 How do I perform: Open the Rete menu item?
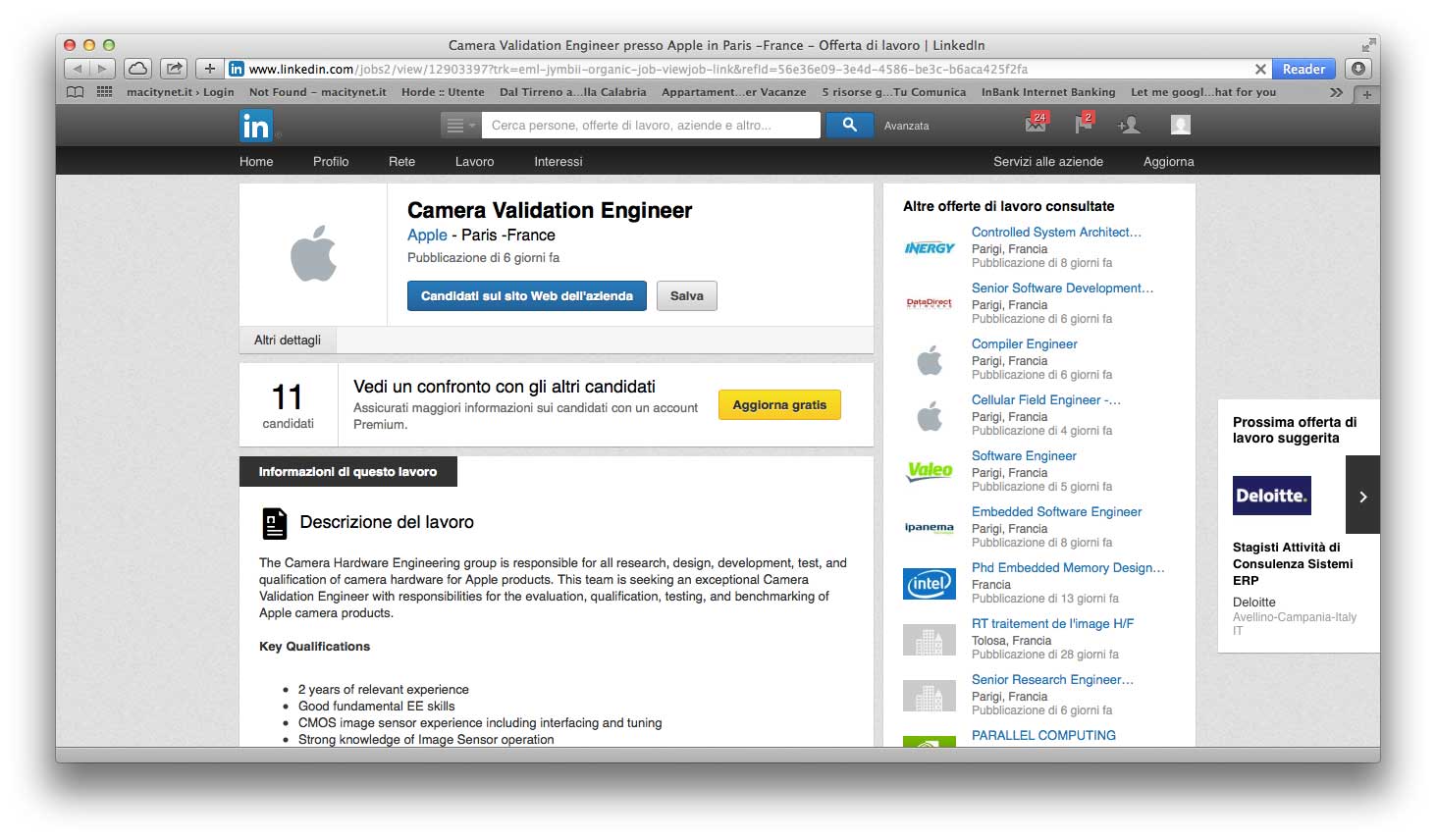[x=401, y=162]
